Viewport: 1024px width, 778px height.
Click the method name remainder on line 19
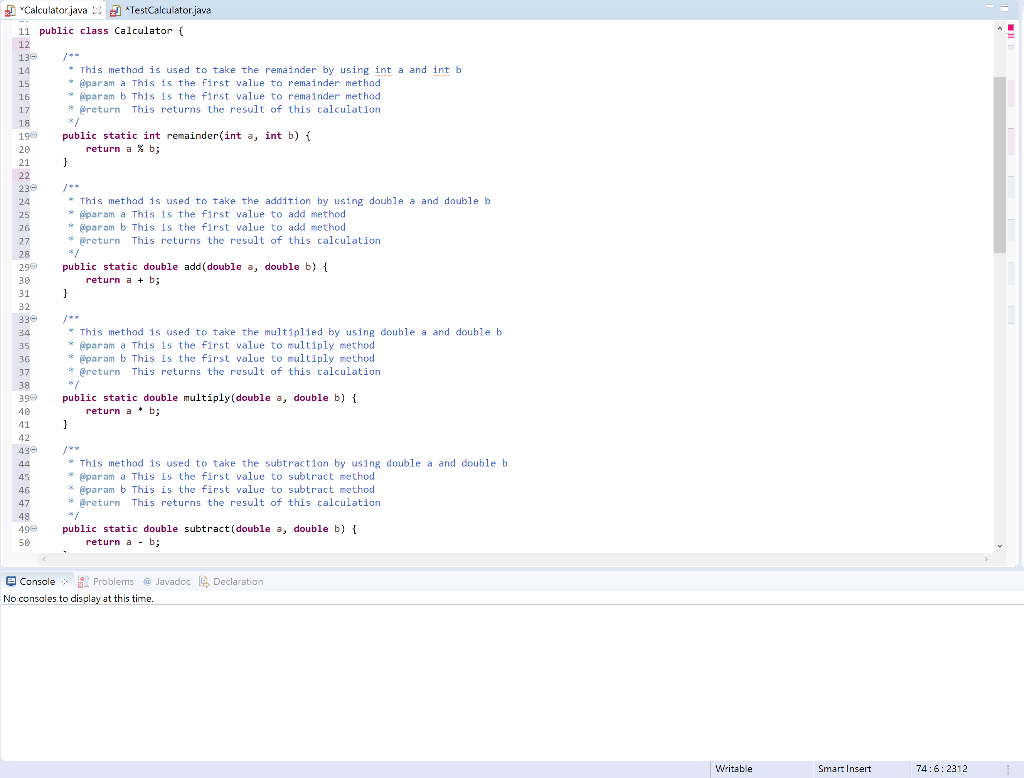[x=193, y=136]
